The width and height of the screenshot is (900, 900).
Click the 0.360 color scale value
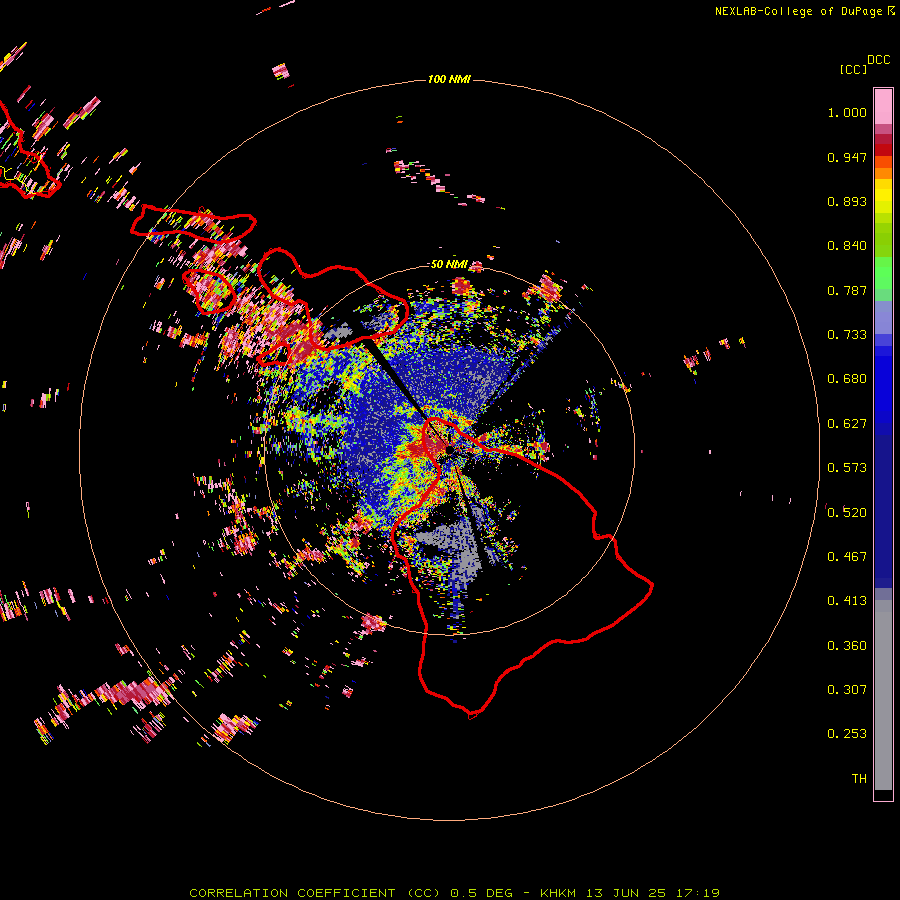click(847, 646)
